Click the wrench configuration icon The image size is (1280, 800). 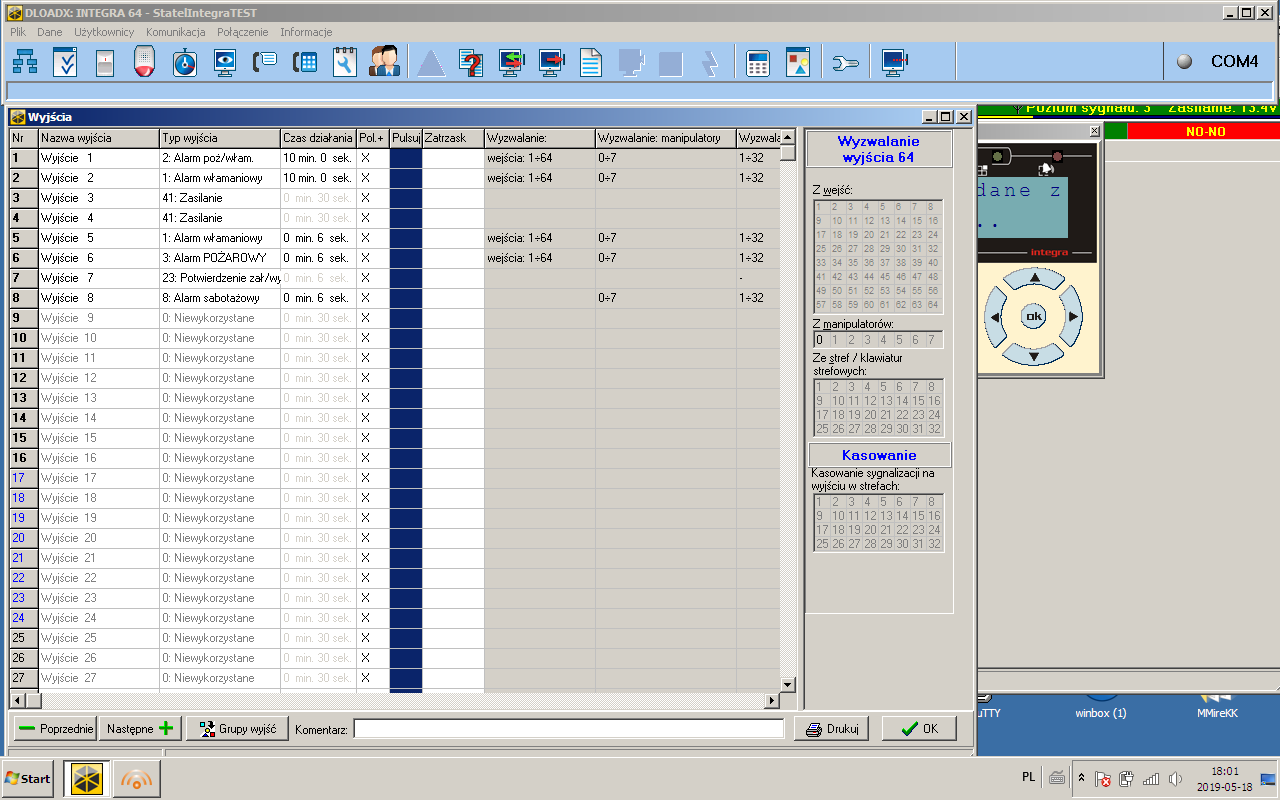(846, 62)
